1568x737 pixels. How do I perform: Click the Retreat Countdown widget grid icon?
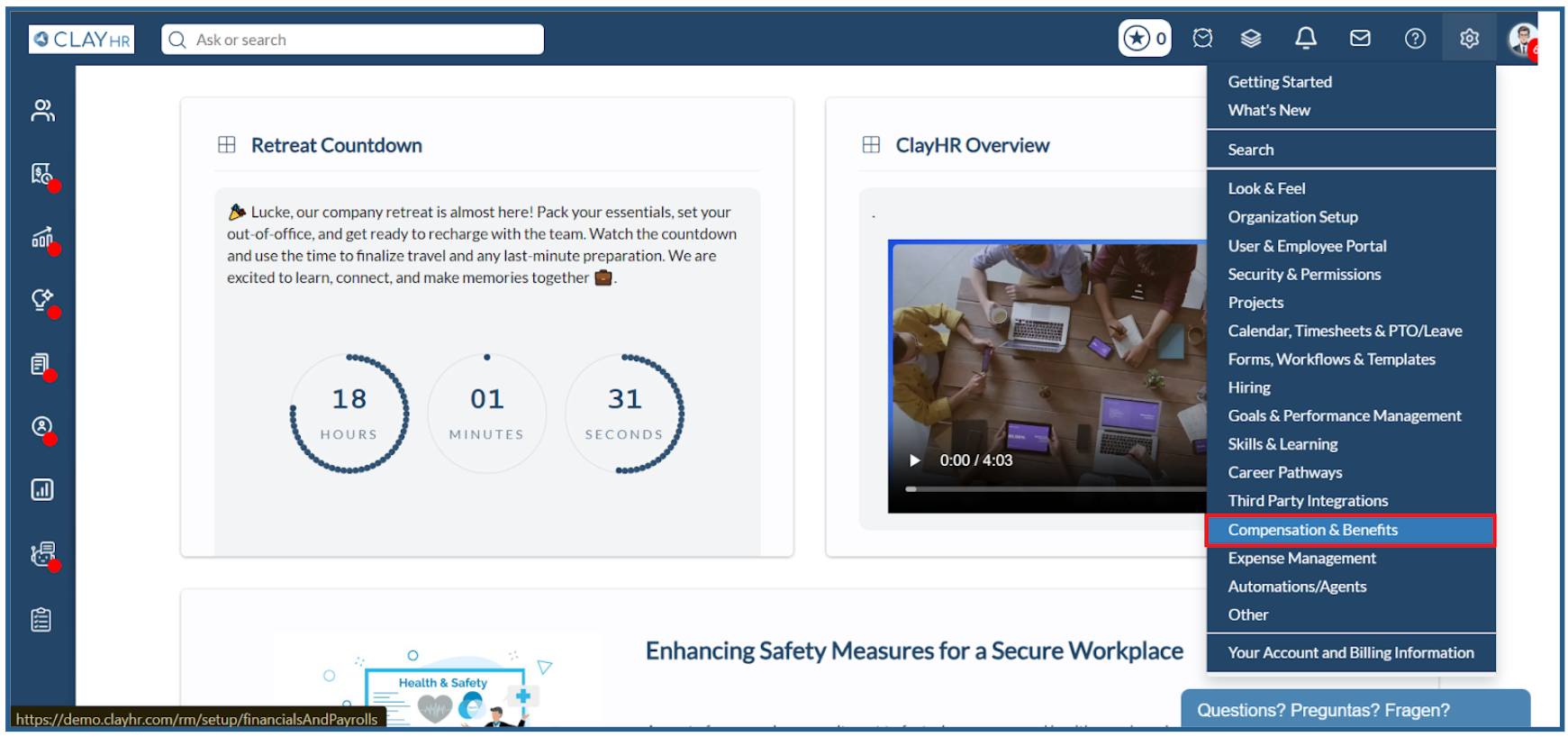pos(227,145)
